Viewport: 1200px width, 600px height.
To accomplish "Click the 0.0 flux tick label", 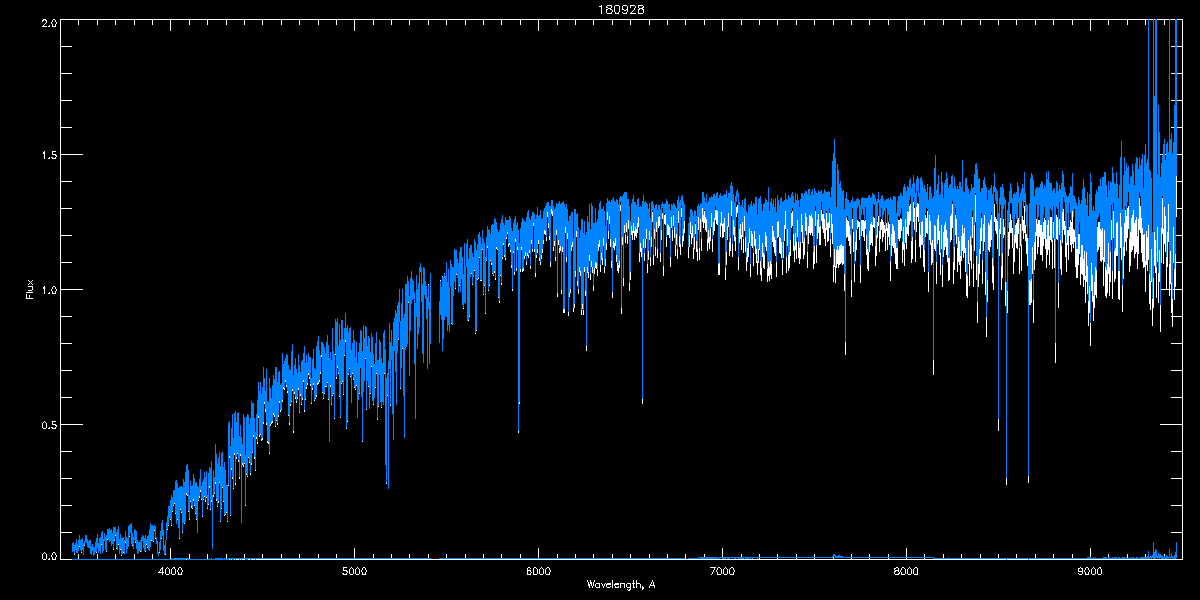I will [48, 554].
